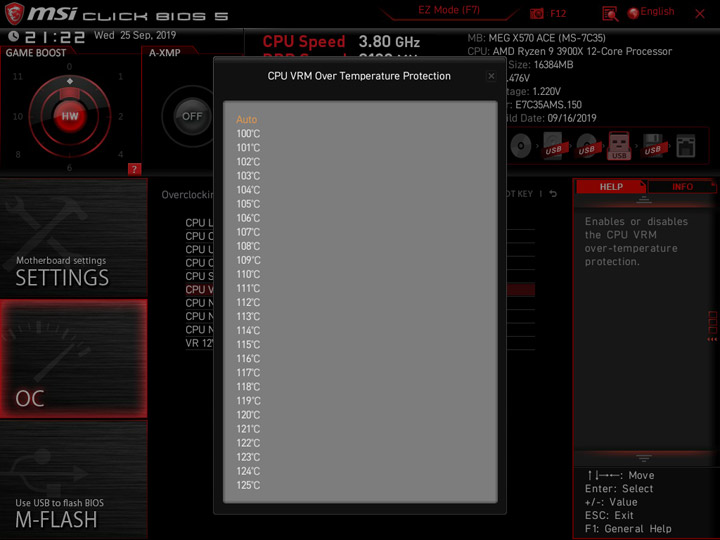Select 124°C protection value
The height and width of the screenshot is (540, 720).
click(x=248, y=472)
